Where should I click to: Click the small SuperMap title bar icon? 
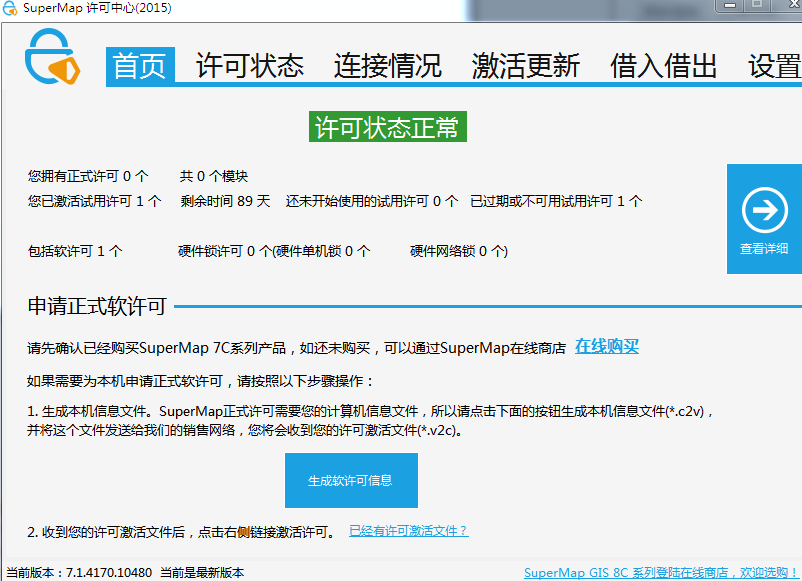coord(10,8)
